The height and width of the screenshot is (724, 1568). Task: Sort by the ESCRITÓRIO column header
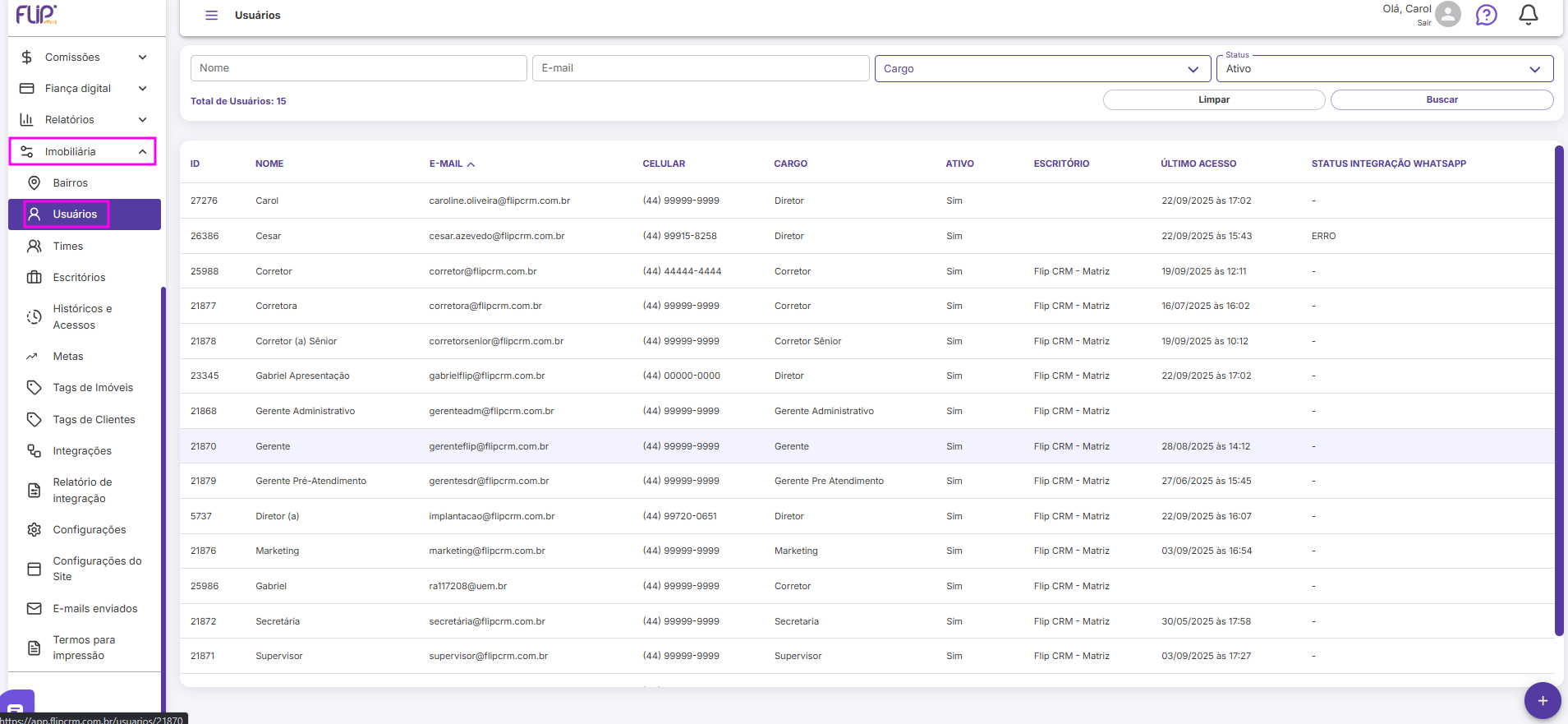point(1061,164)
